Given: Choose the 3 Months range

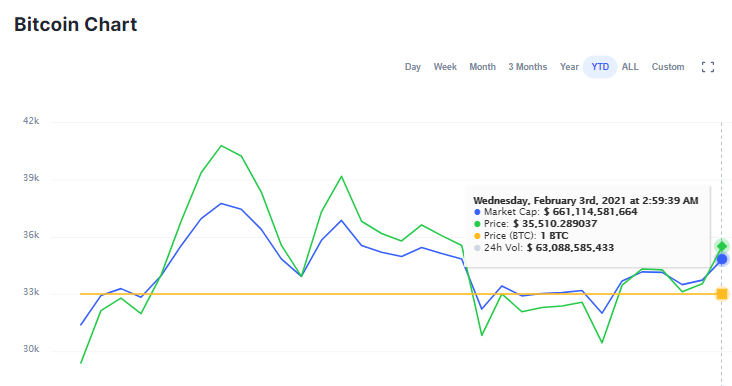Looking at the screenshot, I should [x=528, y=67].
